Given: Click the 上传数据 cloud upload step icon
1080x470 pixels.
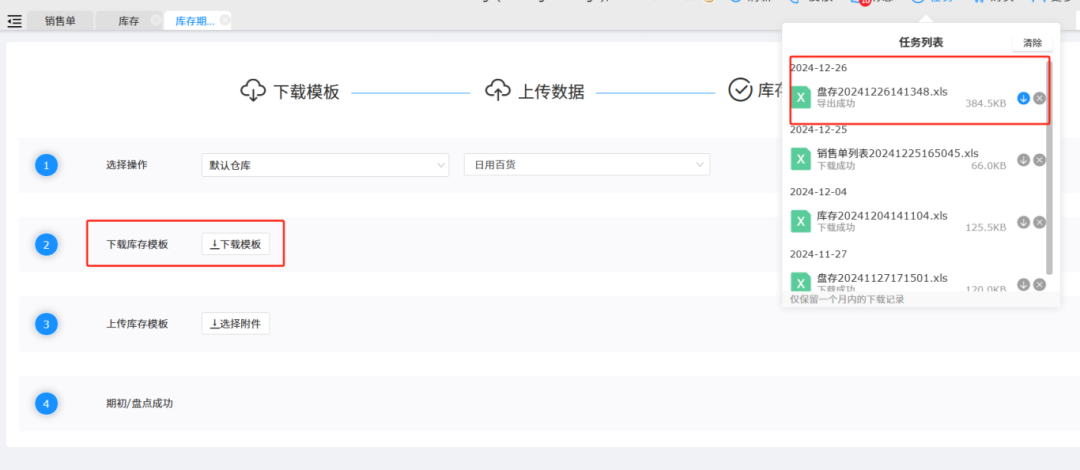Looking at the screenshot, I should click(x=498, y=90).
